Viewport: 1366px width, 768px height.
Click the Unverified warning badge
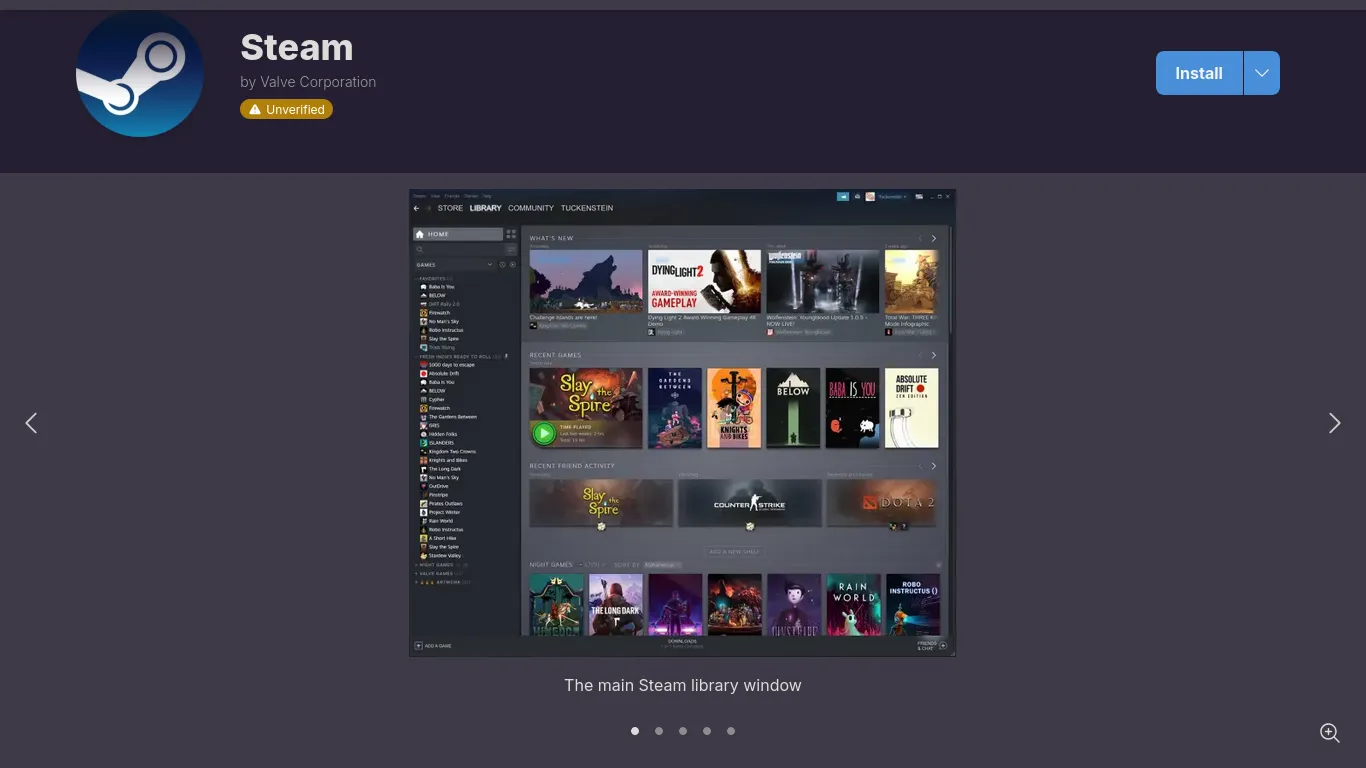click(x=286, y=109)
